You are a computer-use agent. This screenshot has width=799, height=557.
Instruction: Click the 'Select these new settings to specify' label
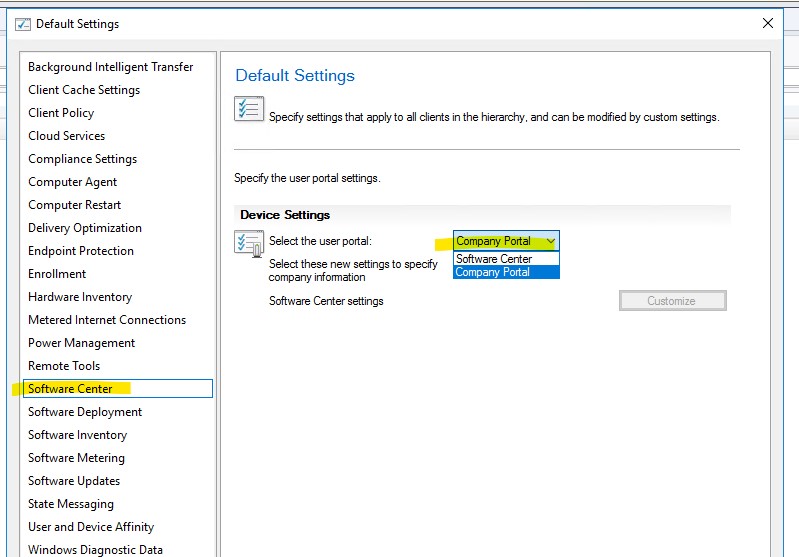(x=353, y=264)
